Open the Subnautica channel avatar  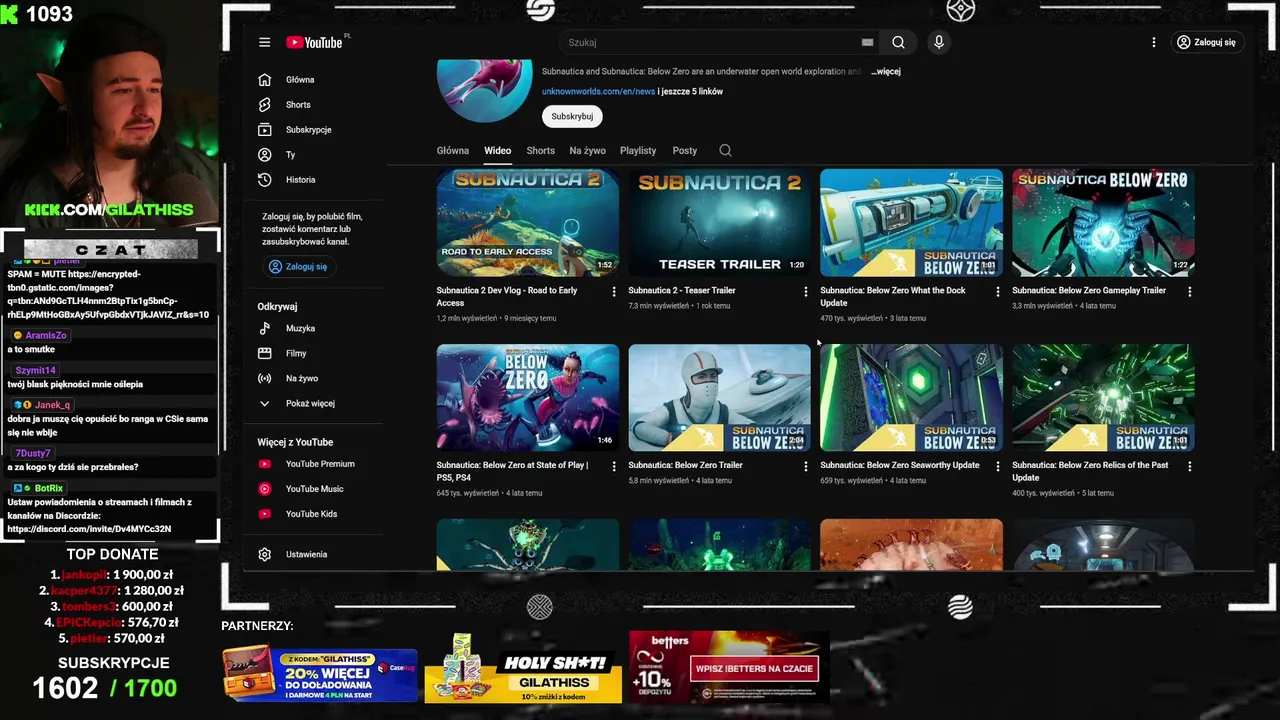coord(484,91)
